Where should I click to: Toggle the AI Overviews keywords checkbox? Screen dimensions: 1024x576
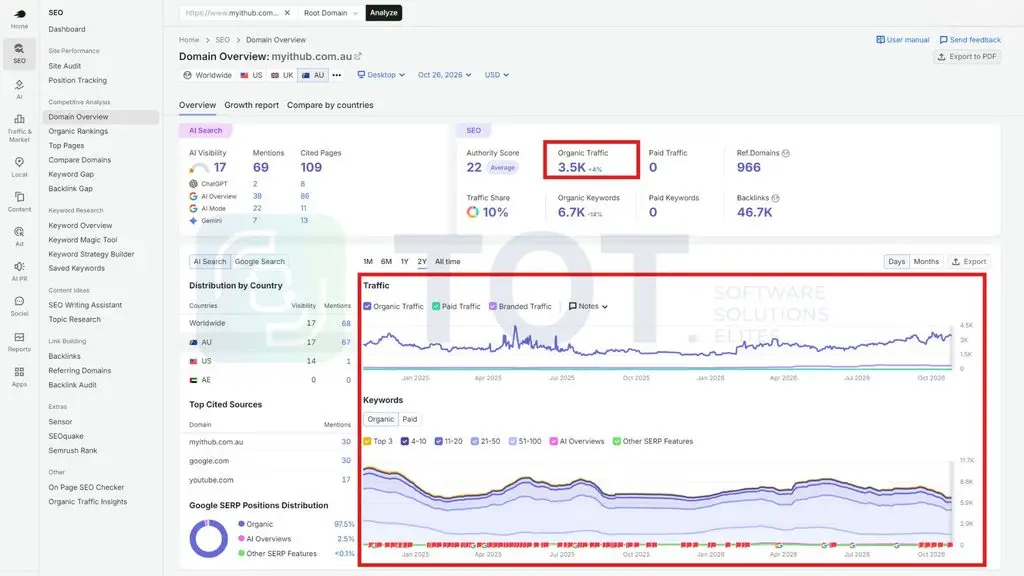[554, 441]
